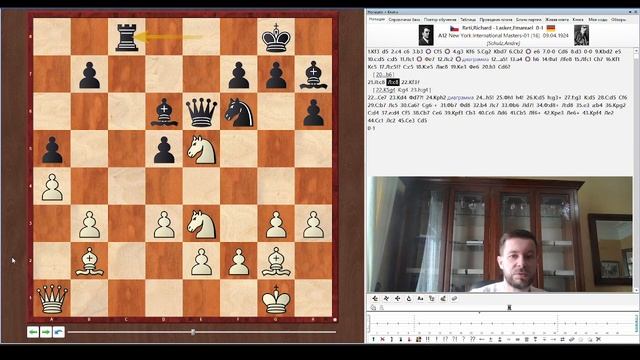The image size is (640, 360).
Task: Click the Czech flag beside Reti's name
Action: click(454, 28)
